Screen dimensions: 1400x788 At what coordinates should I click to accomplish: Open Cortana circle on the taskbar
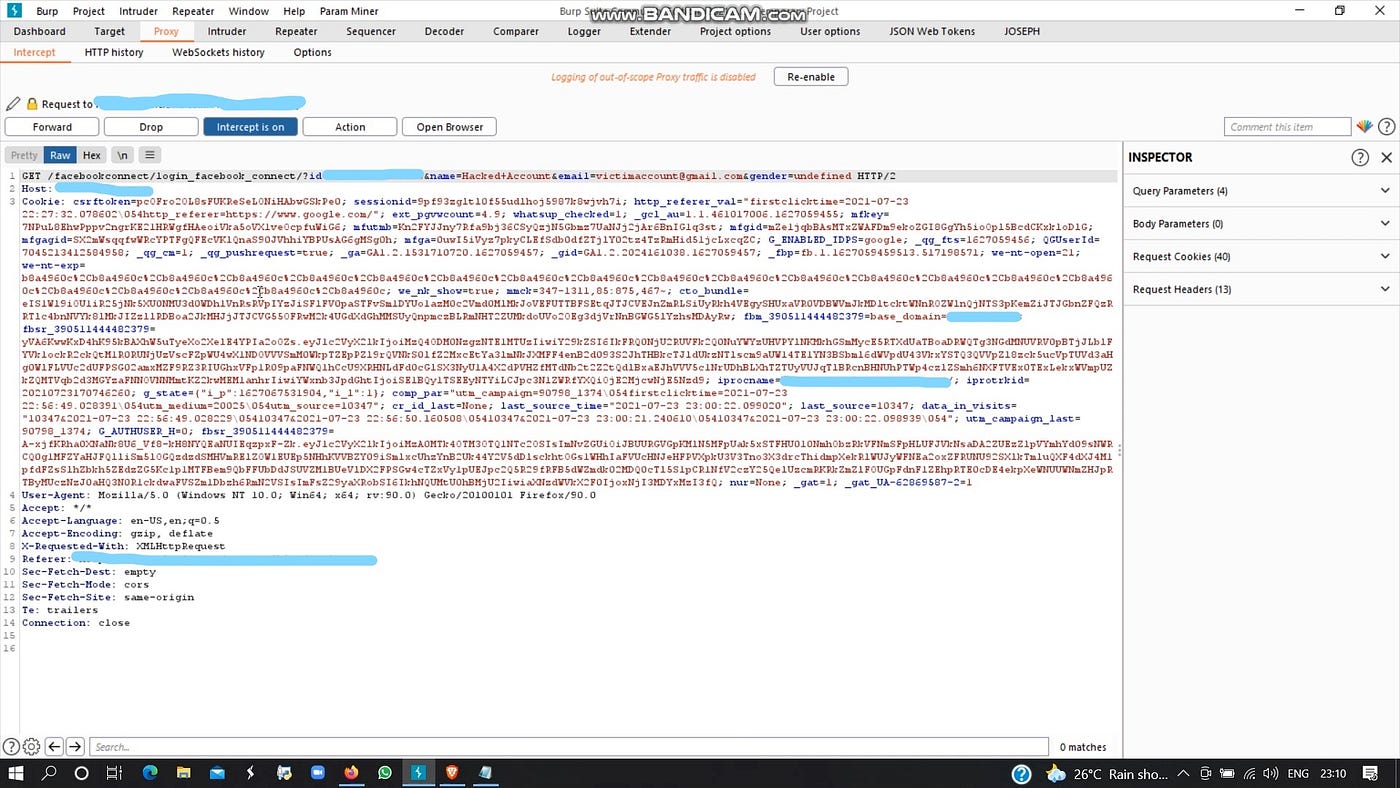point(82,773)
